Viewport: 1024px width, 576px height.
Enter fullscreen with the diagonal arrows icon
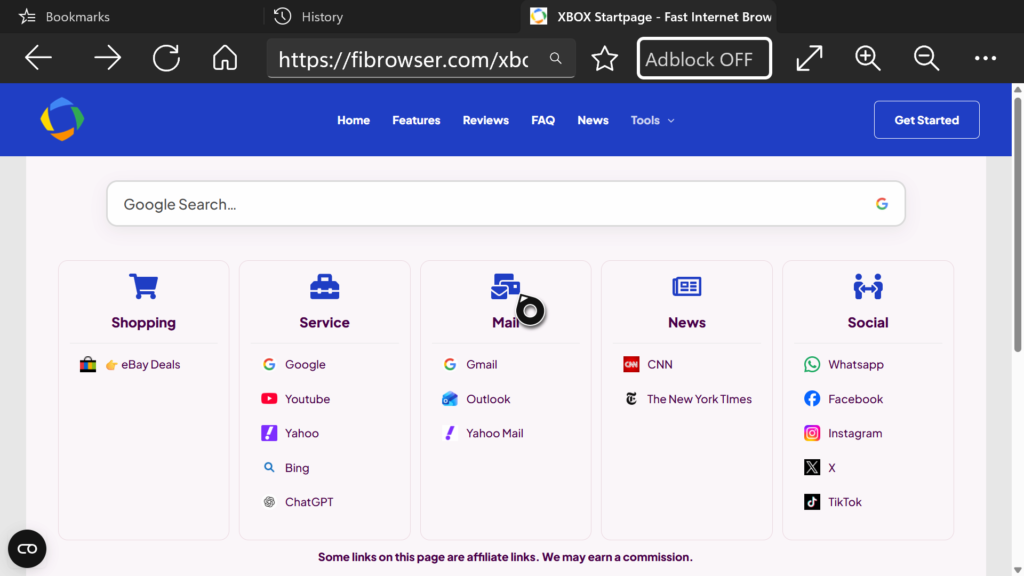(809, 58)
